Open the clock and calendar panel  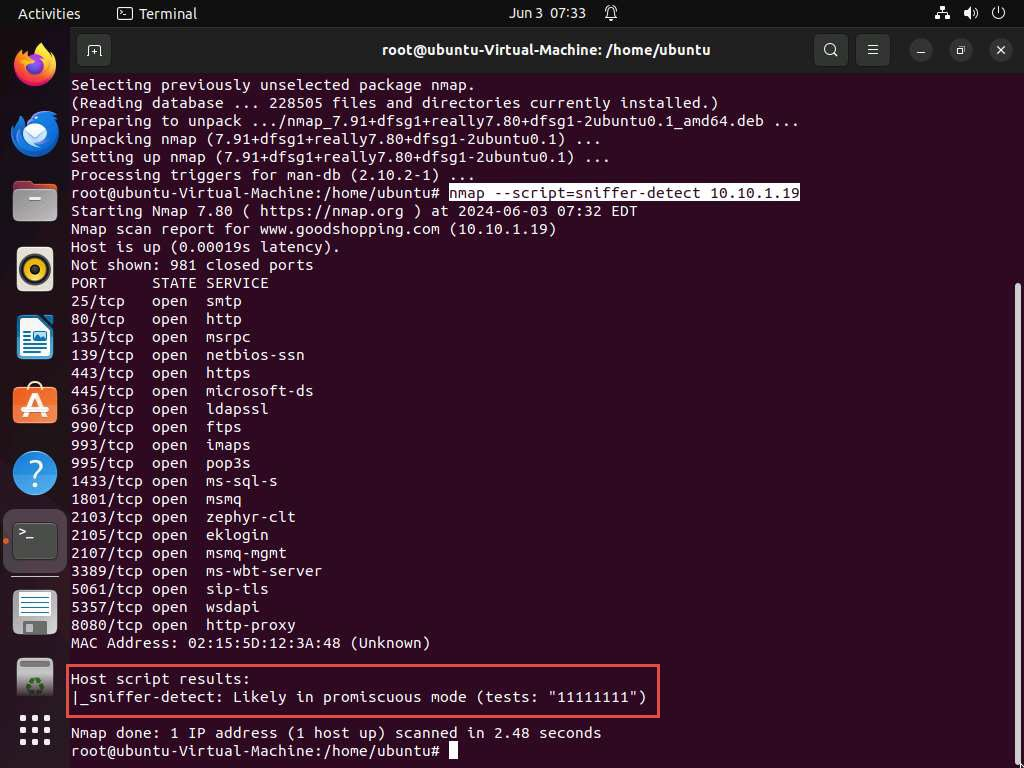click(x=547, y=13)
